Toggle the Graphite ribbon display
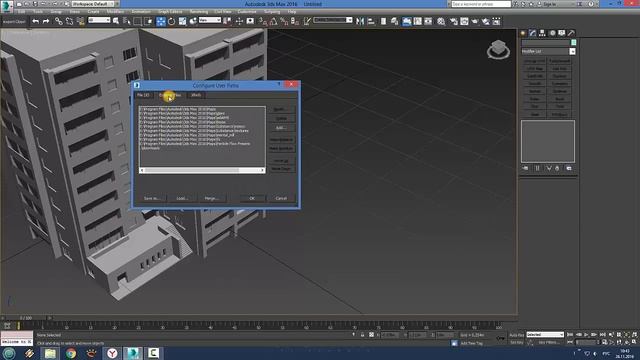 pyautogui.click(x=407, y=21)
